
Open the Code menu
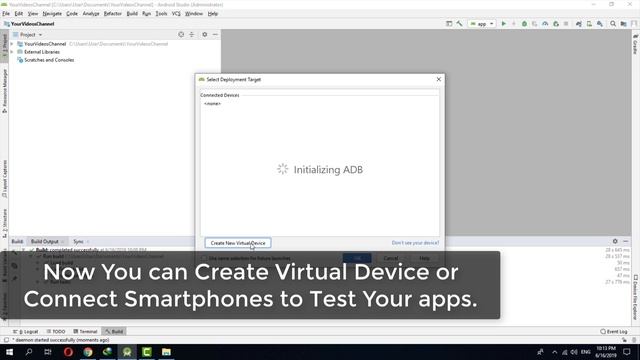[x=72, y=13]
